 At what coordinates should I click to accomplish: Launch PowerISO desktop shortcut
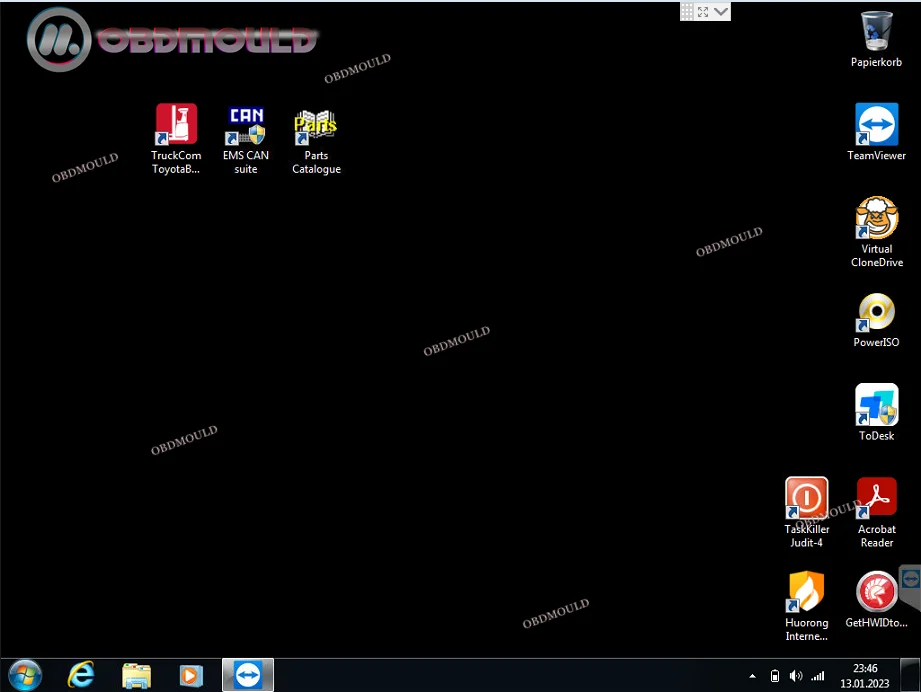[876, 313]
